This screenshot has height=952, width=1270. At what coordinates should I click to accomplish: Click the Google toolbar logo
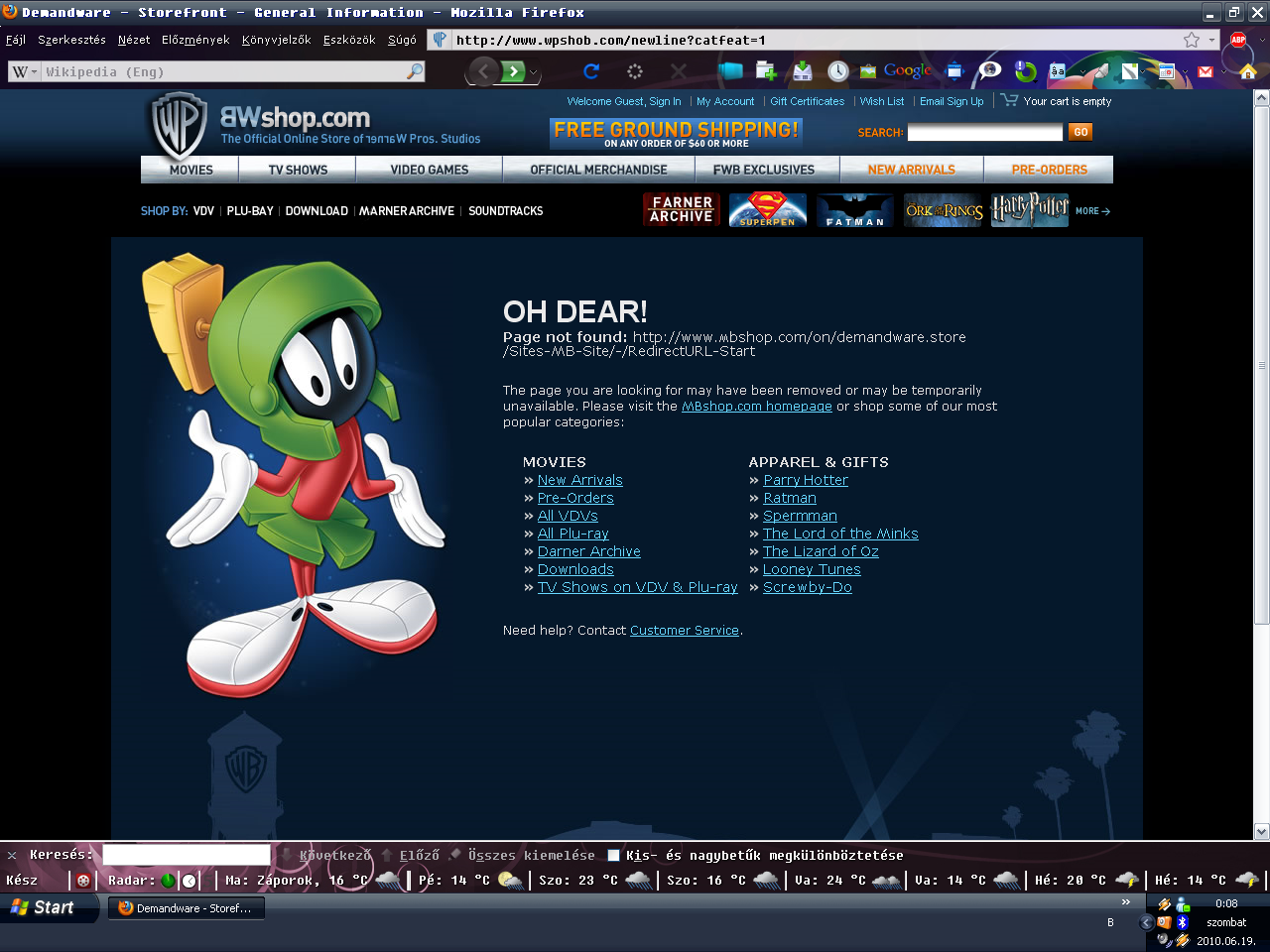907,71
